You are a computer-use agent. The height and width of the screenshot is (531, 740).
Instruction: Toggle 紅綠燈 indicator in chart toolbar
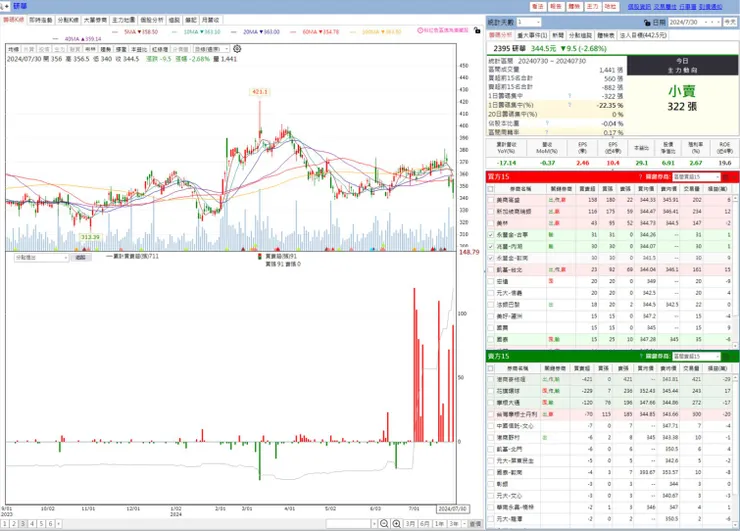(160, 49)
